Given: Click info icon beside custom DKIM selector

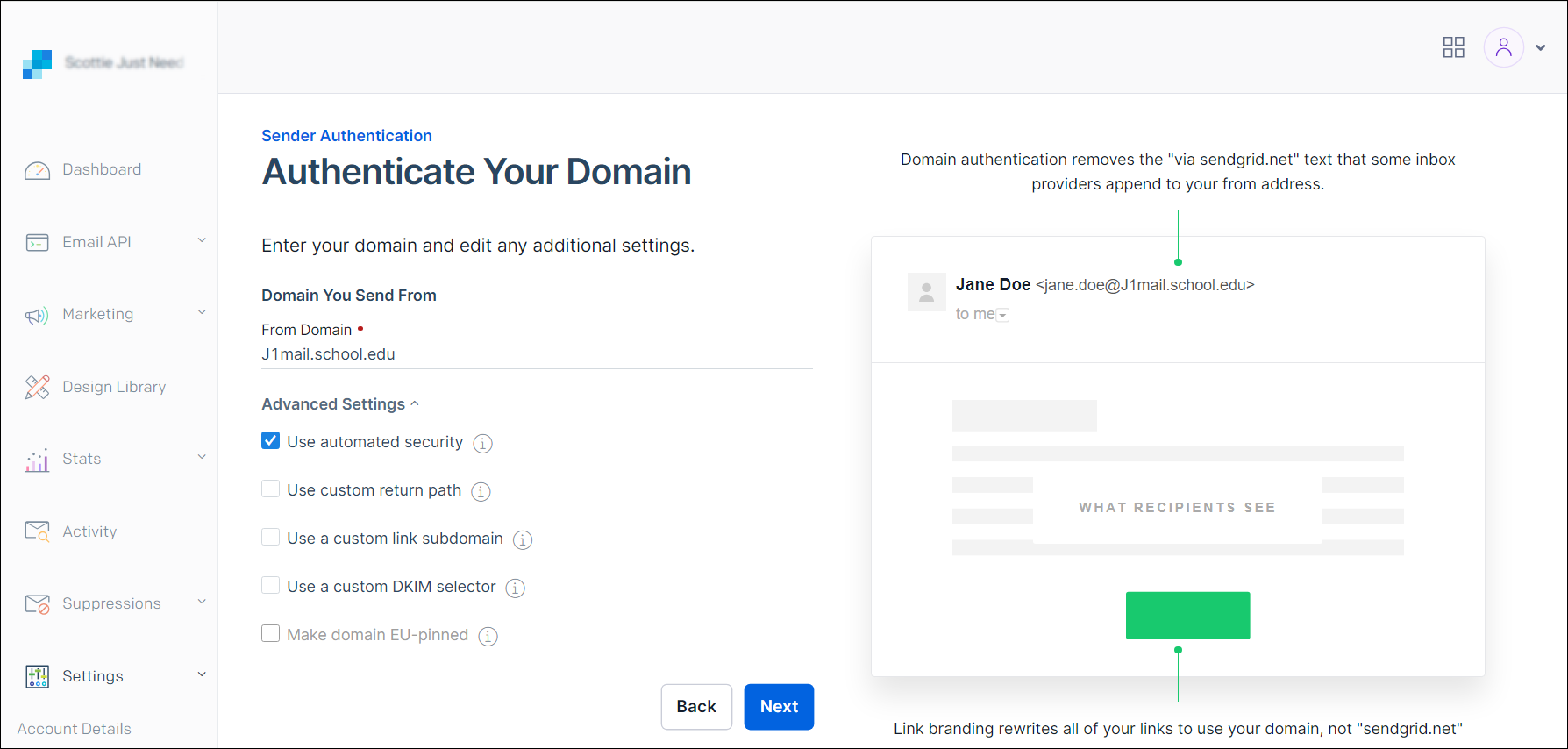Looking at the screenshot, I should tap(516, 588).
